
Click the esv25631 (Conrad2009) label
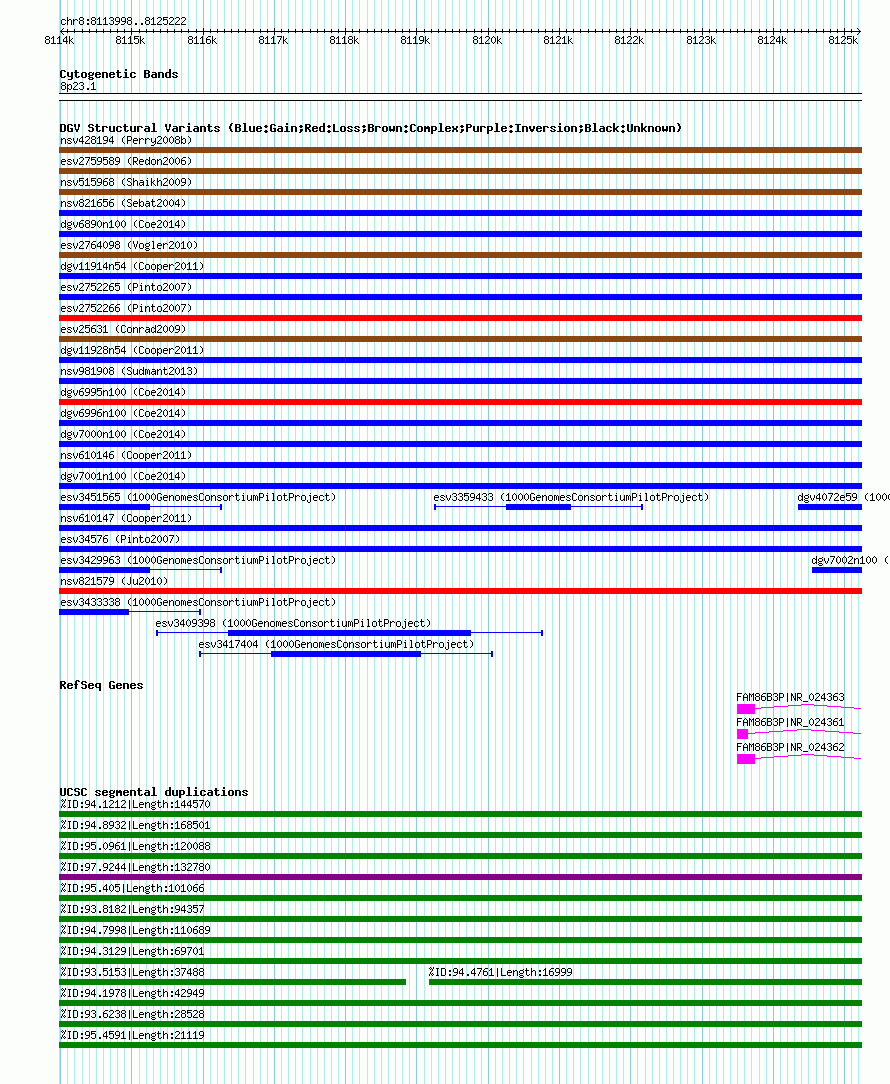coord(123,329)
